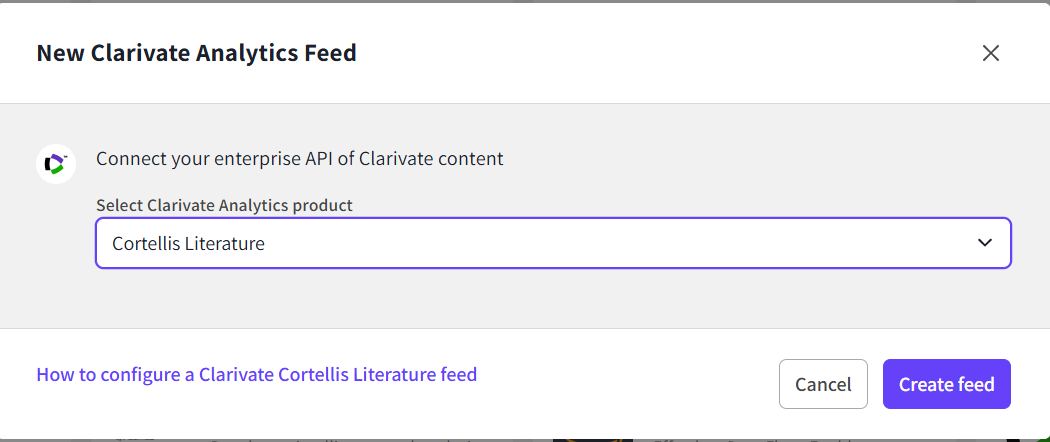Image resolution: width=1050 pixels, height=442 pixels.
Task: Click the downward caret in product selector
Action: tap(985, 243)
